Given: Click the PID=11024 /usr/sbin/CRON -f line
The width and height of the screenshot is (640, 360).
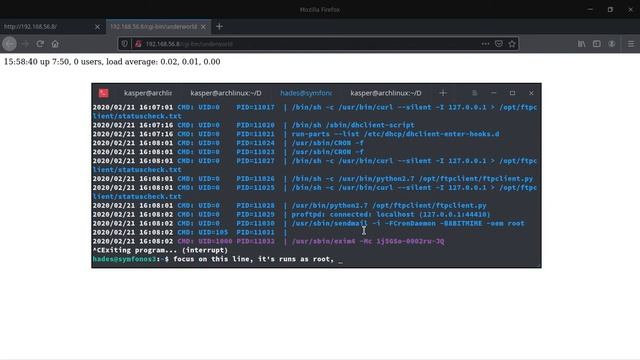Looking at the screenshot, I should pos(228,143).
